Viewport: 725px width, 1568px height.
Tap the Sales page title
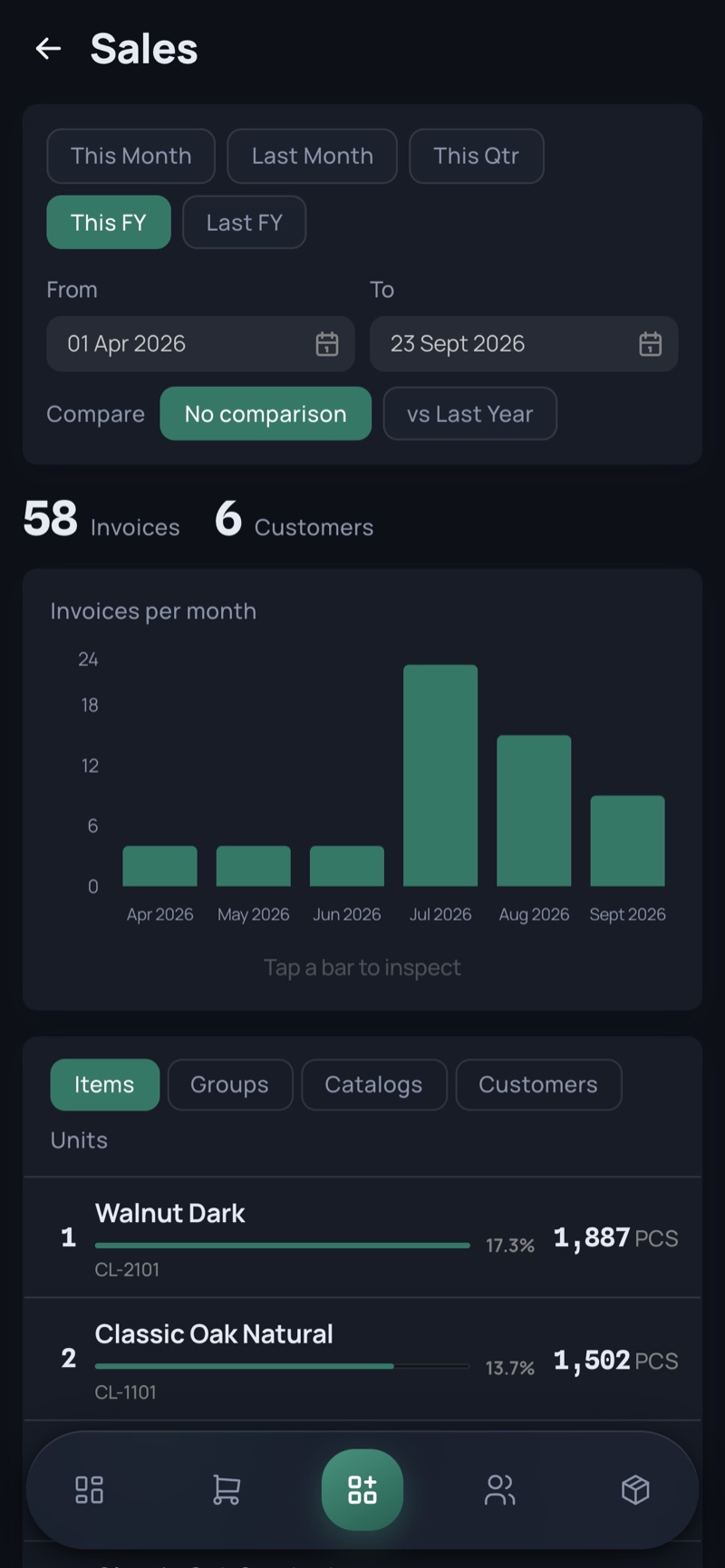coord(144,49)
